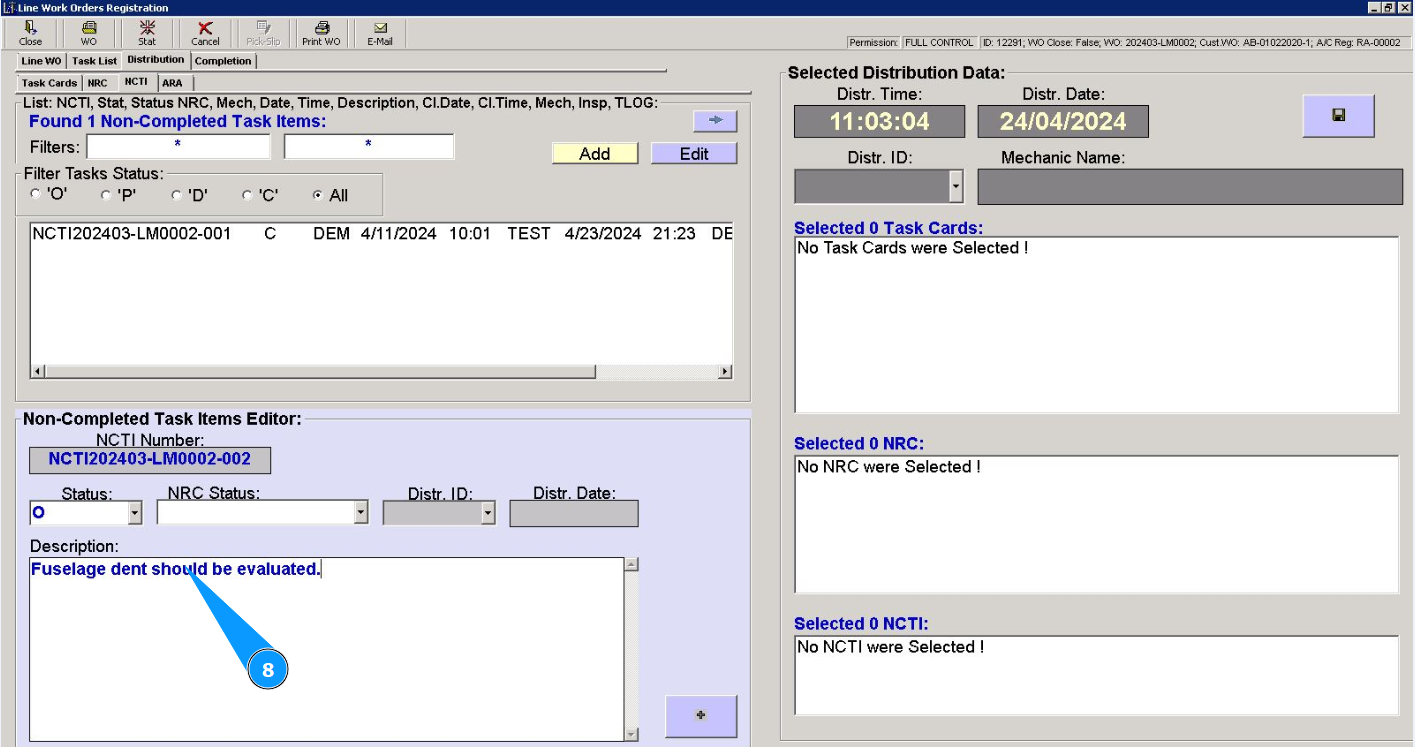1415x747 pixels.
Task: Click the task list scroll-left arrow
Action: (x=38, y=372)
